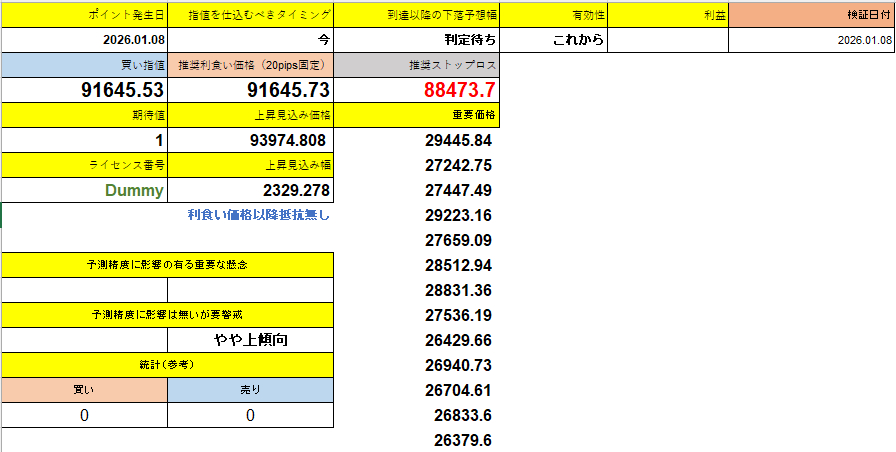Select the 0 count under 売り
The image size is (896, 452).
click(x=251, y=415)
